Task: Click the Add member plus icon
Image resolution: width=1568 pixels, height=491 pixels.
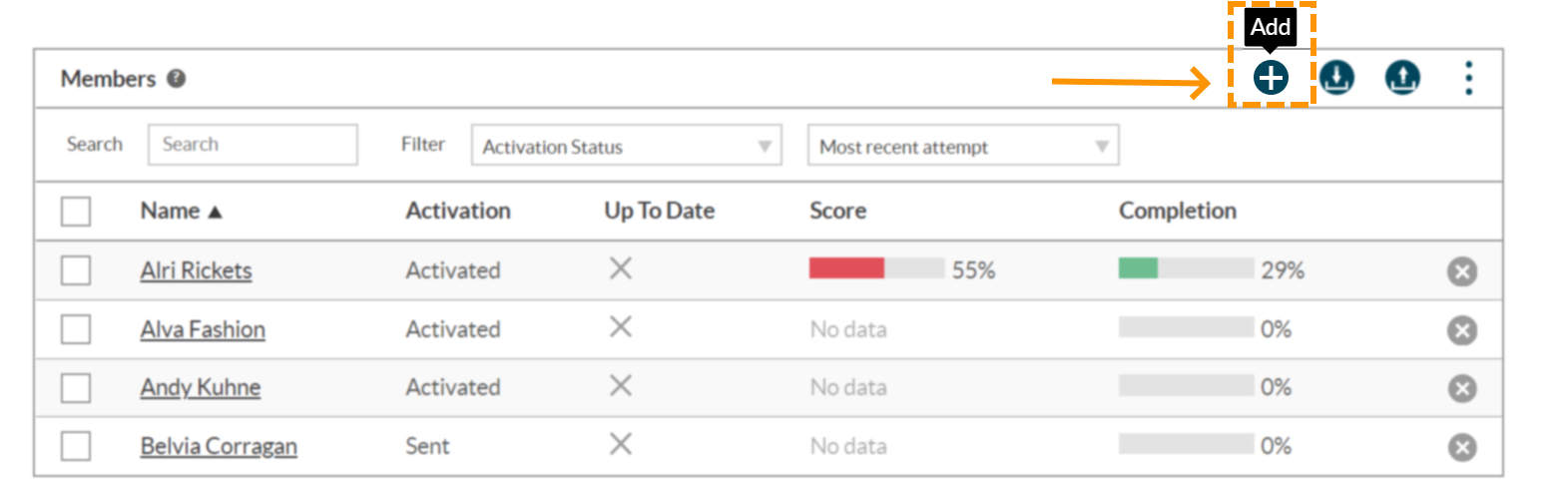Action: [1271, 78]
